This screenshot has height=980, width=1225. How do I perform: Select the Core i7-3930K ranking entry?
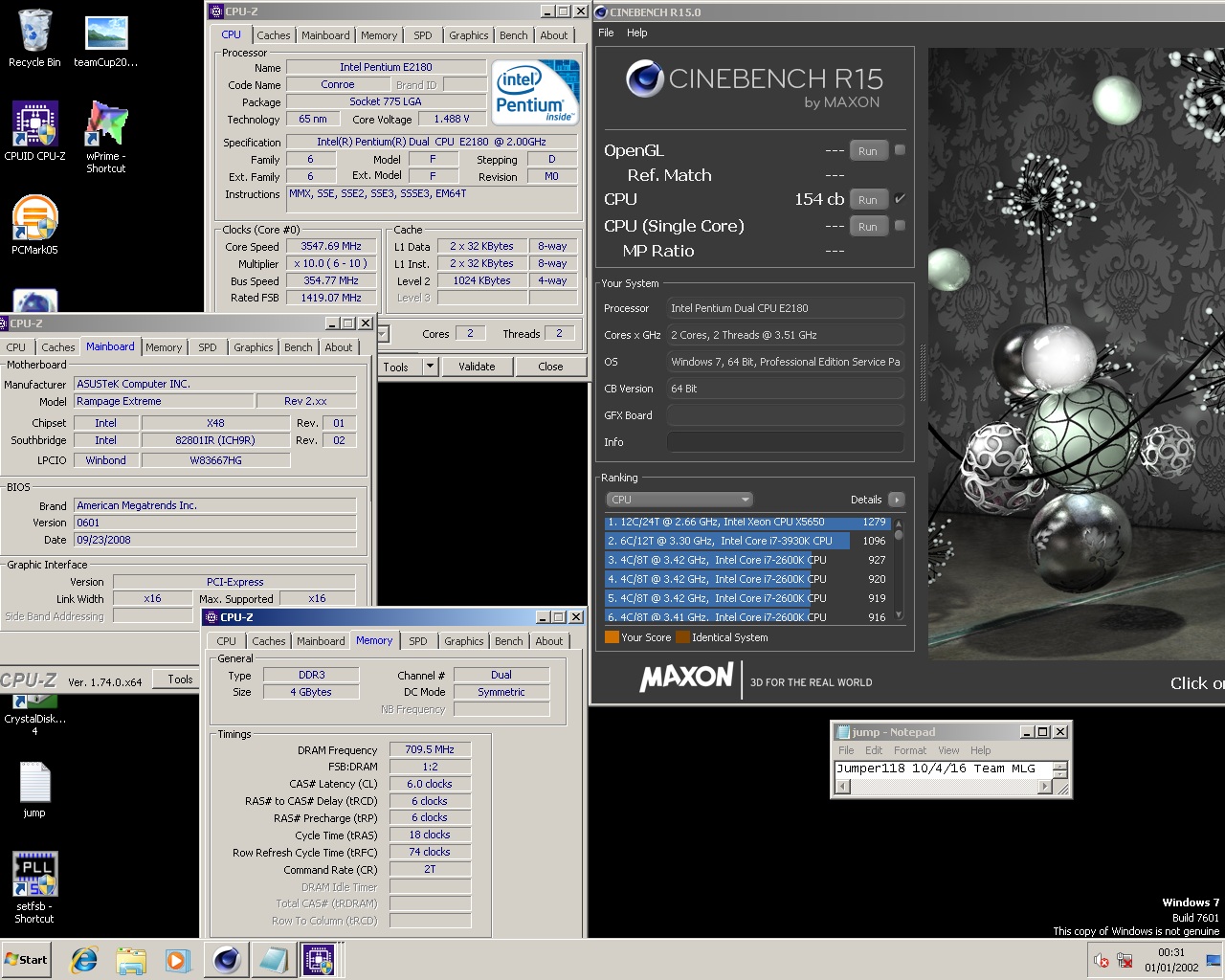coord(747,541)
